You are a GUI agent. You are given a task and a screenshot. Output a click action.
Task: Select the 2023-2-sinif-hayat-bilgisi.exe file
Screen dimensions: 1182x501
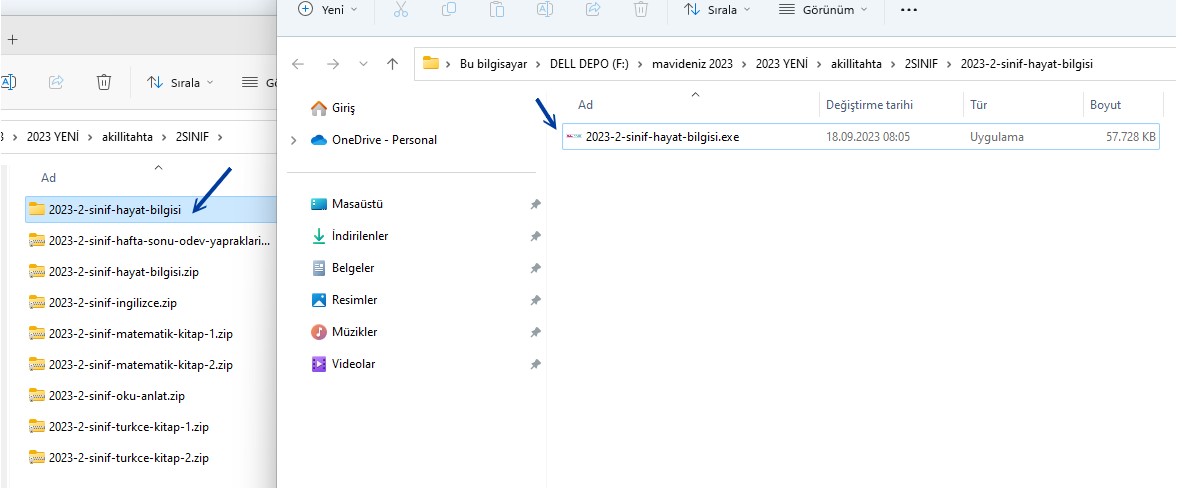662,137
